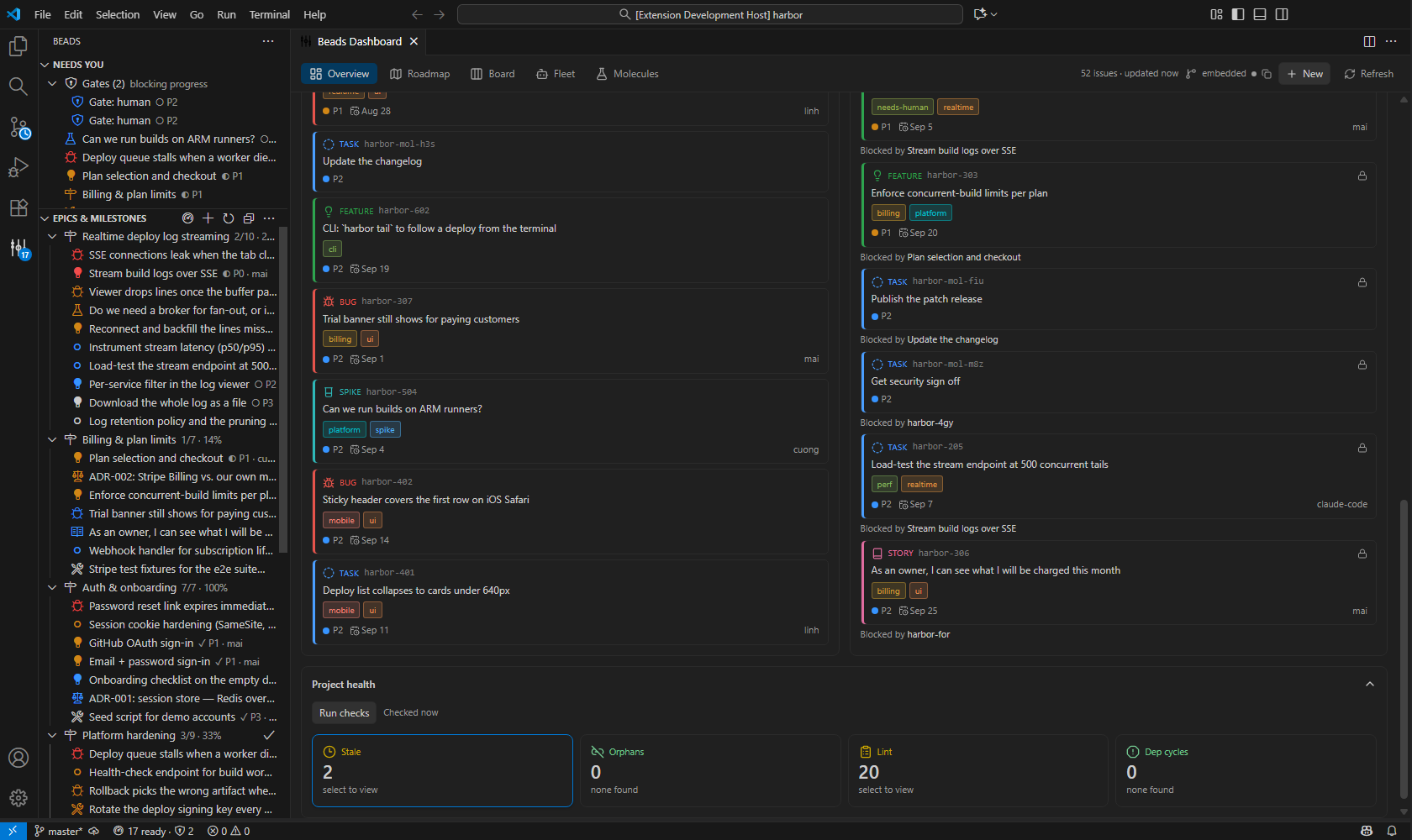Screen dimensions: 1412x840
Task: Open the Run and Debug view
Action: click(x=18, y=167)
